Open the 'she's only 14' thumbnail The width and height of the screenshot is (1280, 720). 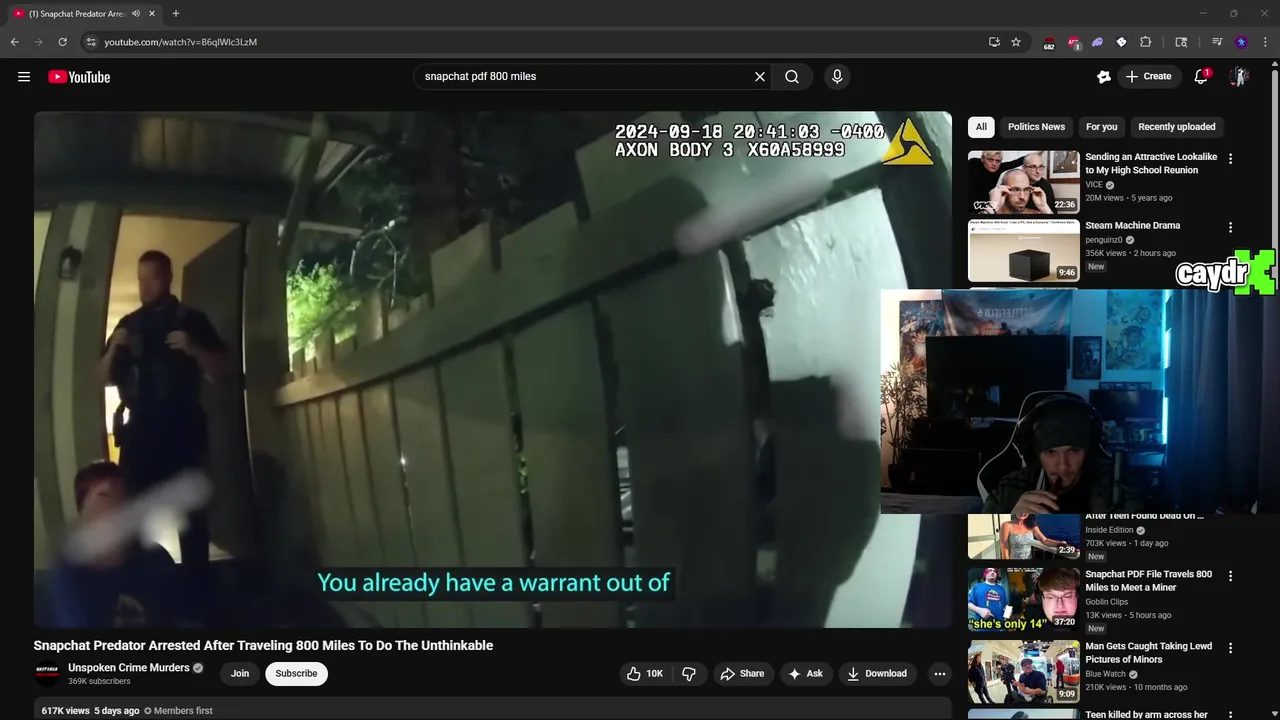pyautogui.click(x=1024, y=600)
